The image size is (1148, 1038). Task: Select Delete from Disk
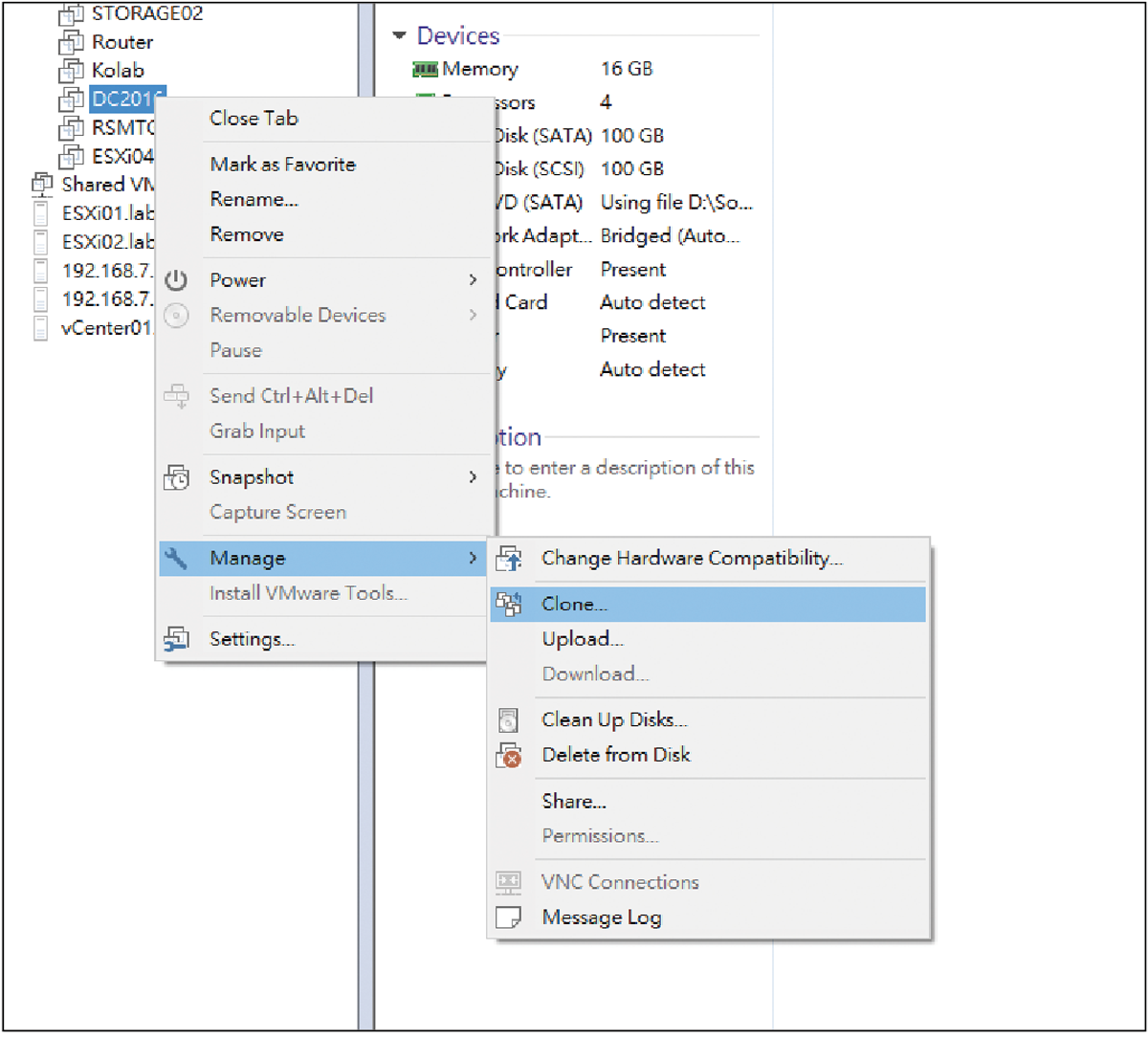tap(708, 756)
